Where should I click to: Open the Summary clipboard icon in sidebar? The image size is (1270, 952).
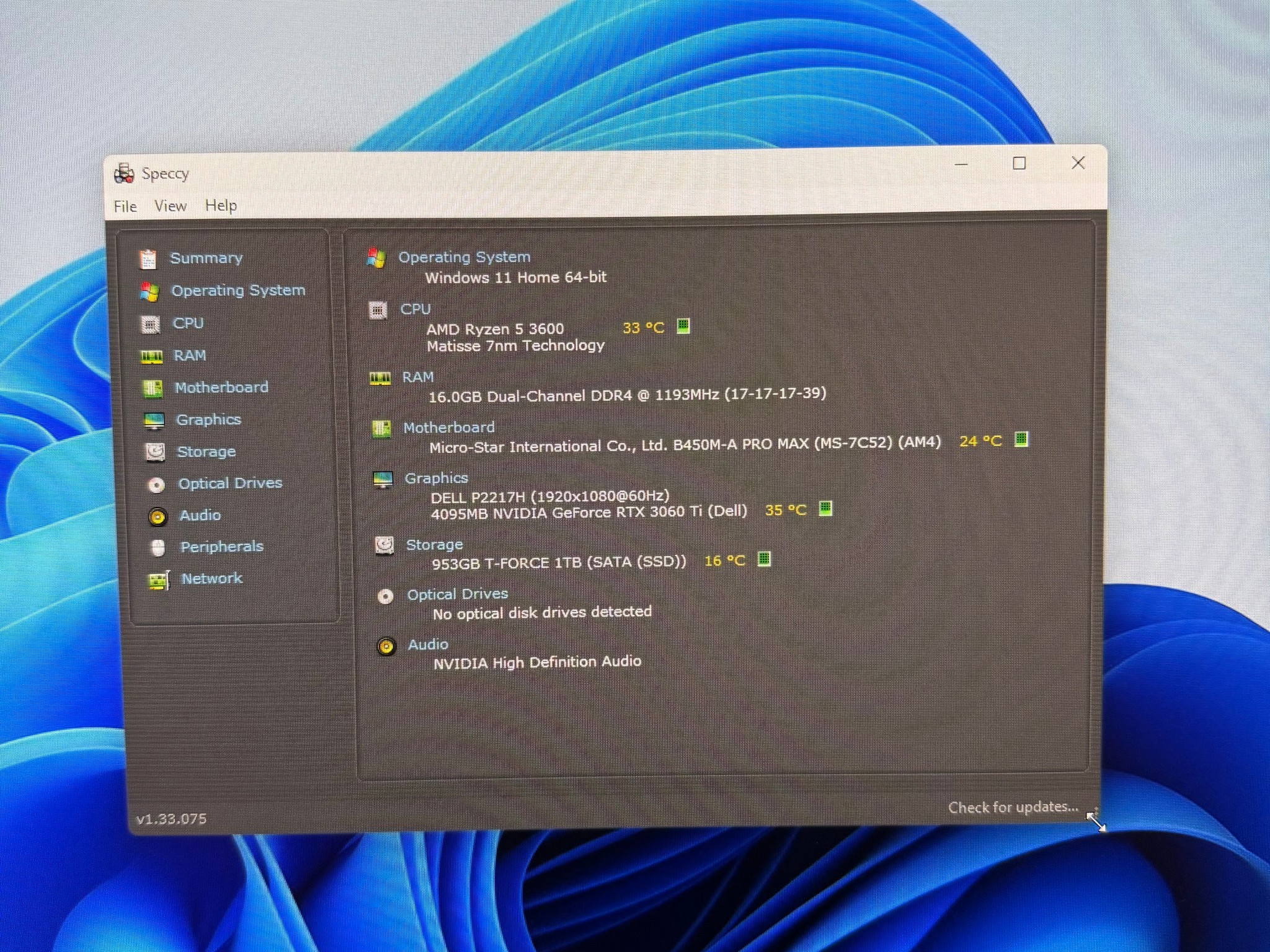[x=148, y=260]
